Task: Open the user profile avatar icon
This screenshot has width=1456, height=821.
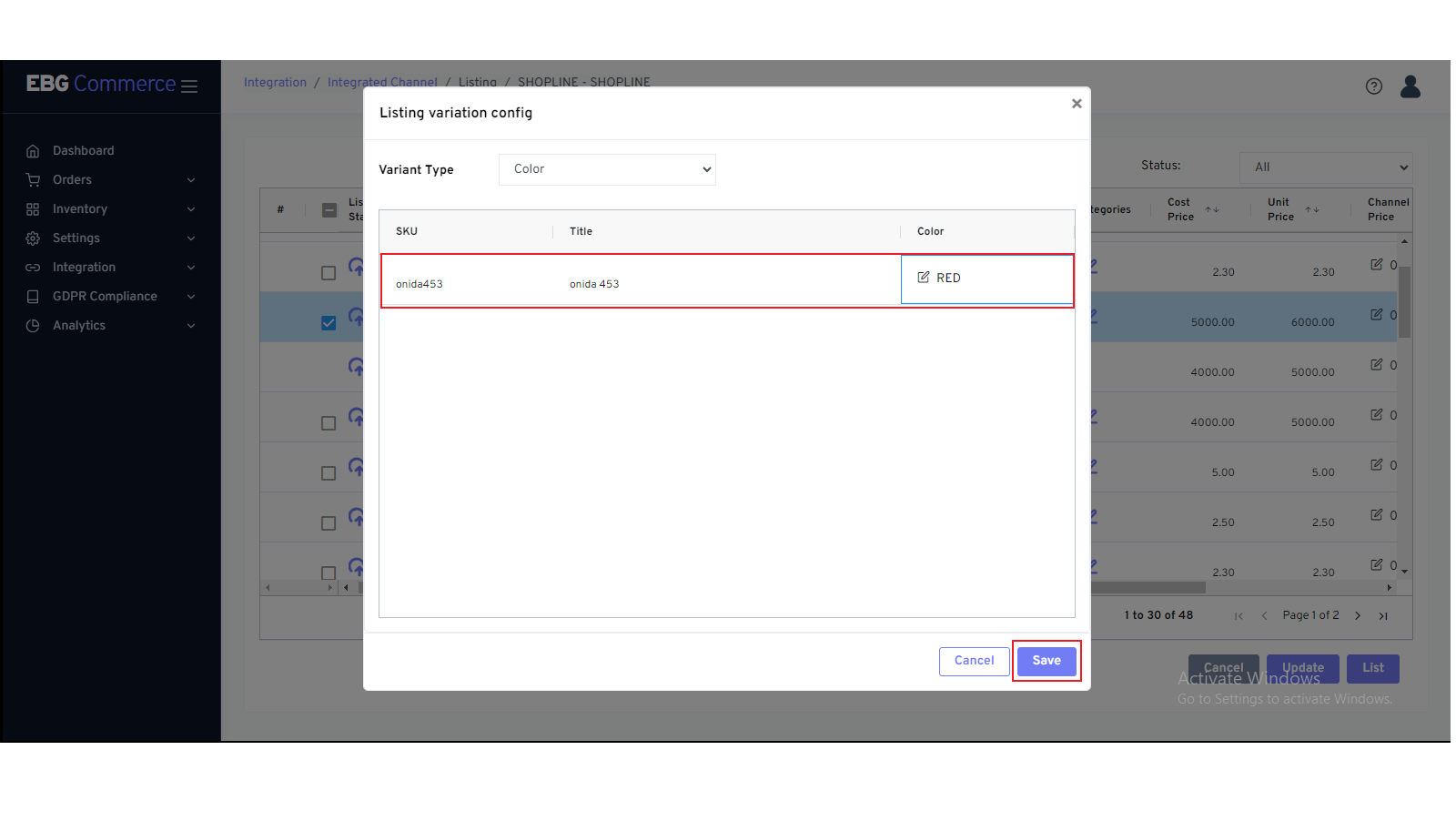Action: pos(1410,86)
